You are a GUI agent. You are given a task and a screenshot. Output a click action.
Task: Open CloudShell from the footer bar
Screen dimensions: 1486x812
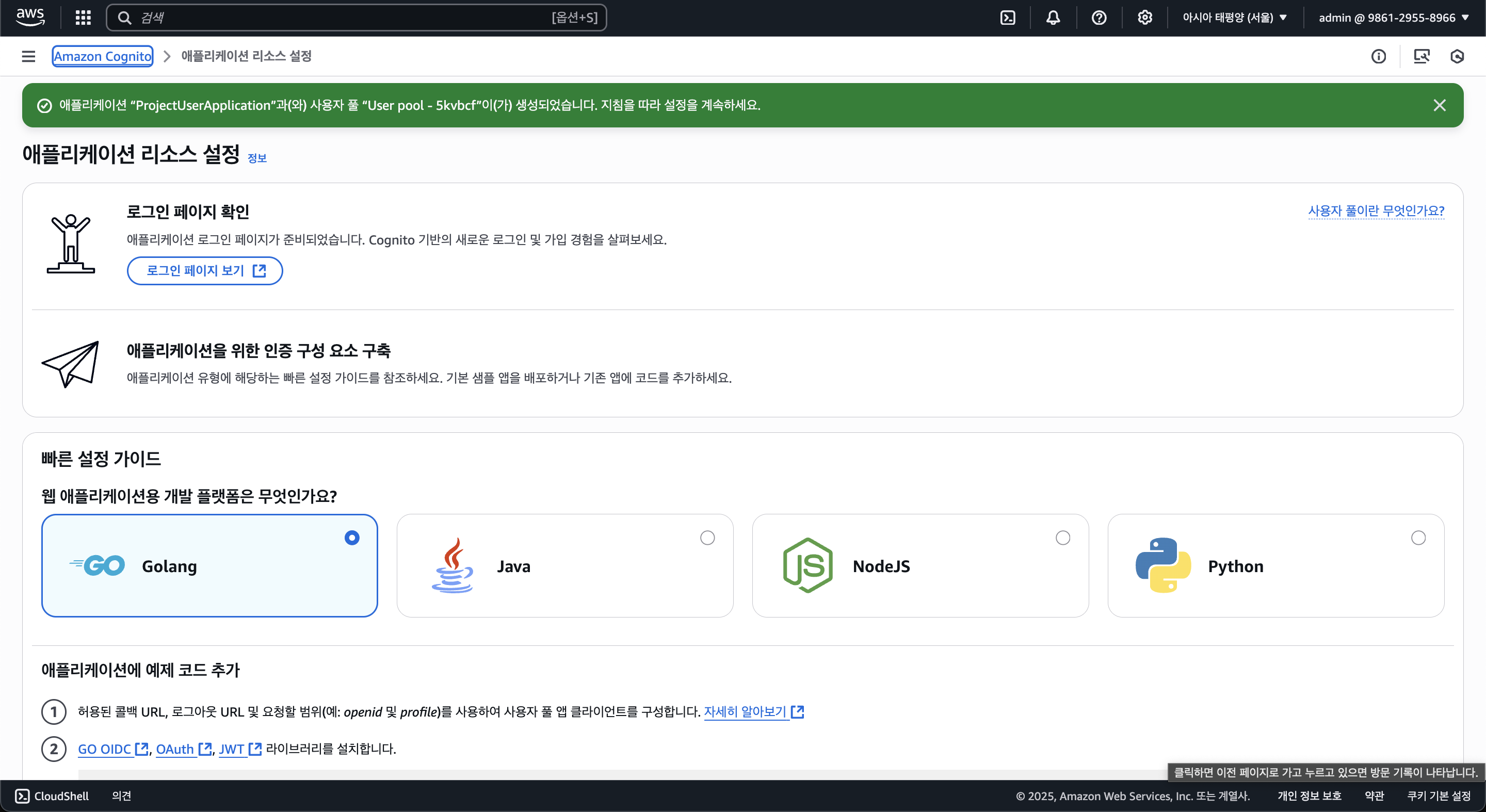point(52,796)
